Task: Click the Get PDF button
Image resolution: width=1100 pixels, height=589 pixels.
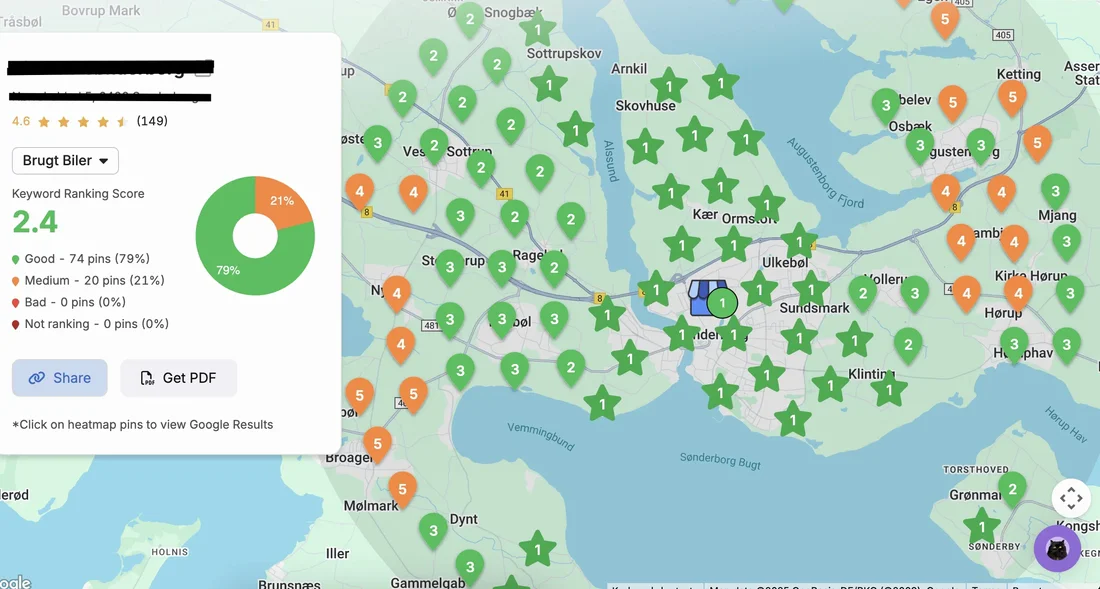Action: (x=178, y=378)
